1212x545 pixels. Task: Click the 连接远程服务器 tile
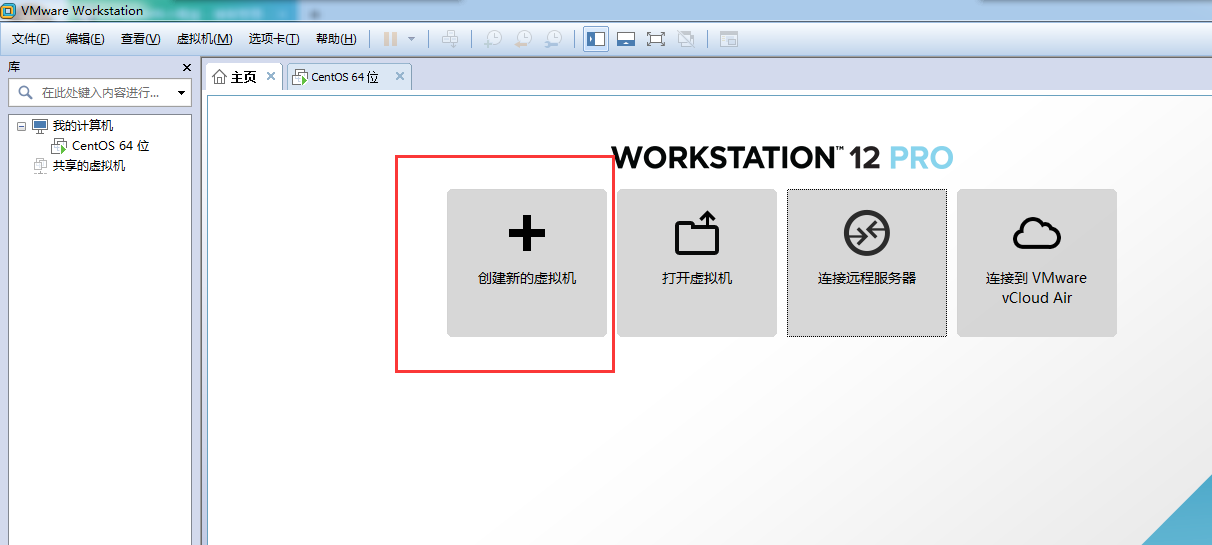coord(867,263)
